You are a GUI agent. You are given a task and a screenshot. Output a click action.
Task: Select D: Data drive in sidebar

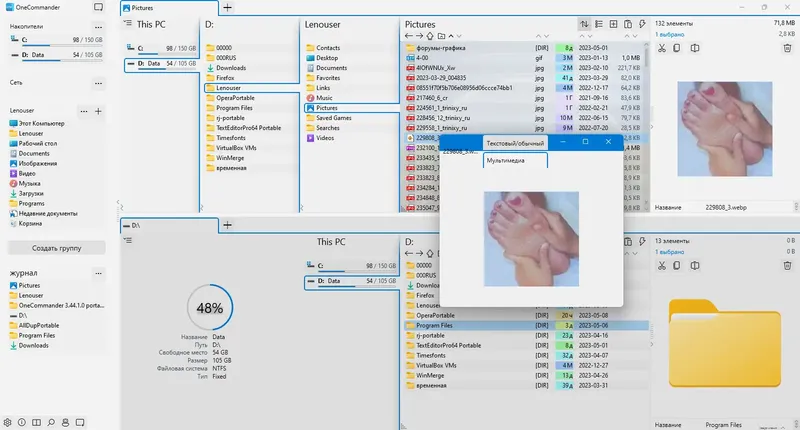[57, 55]
